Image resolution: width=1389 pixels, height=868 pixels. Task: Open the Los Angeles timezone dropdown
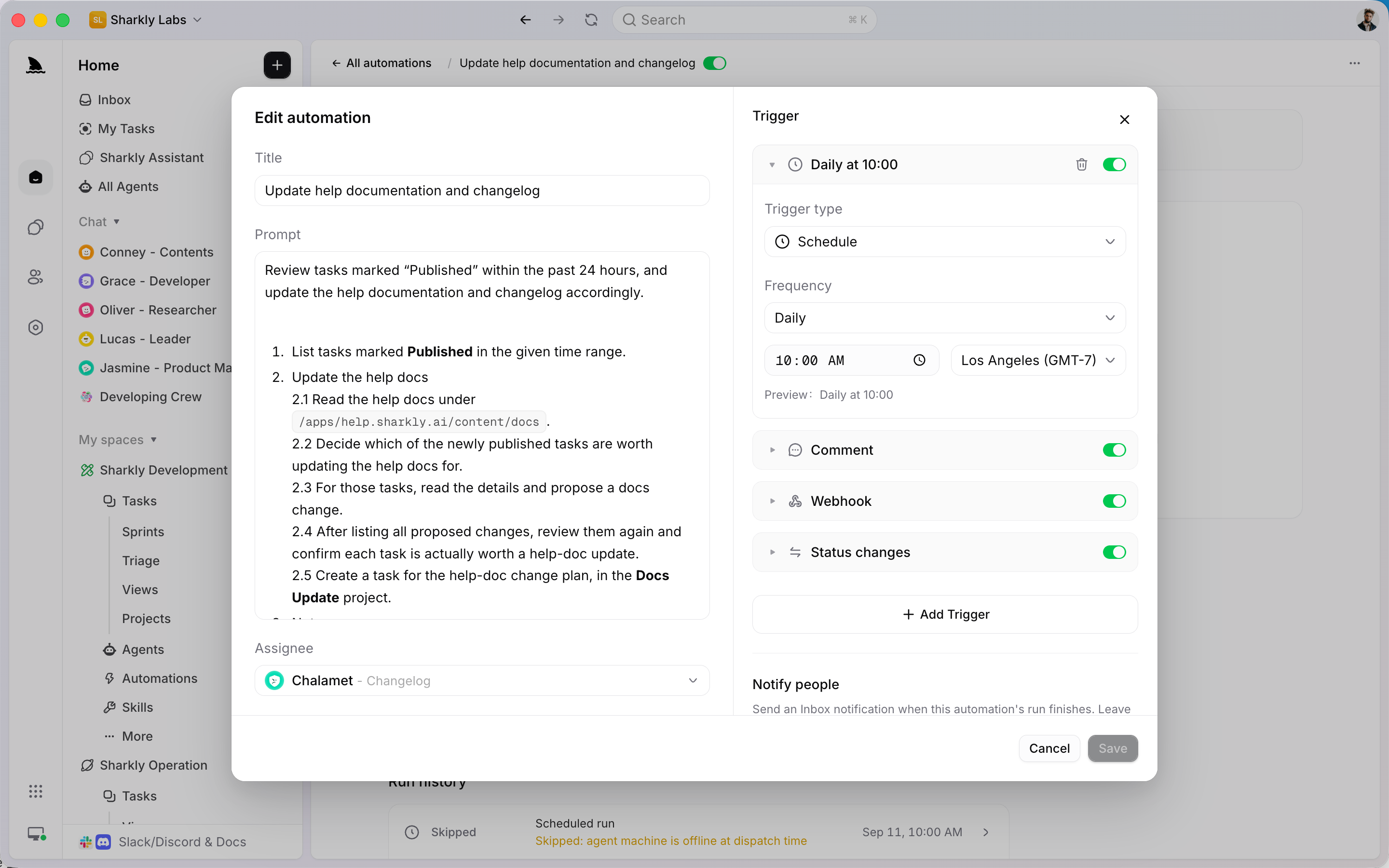click(x=1038, y=360)
